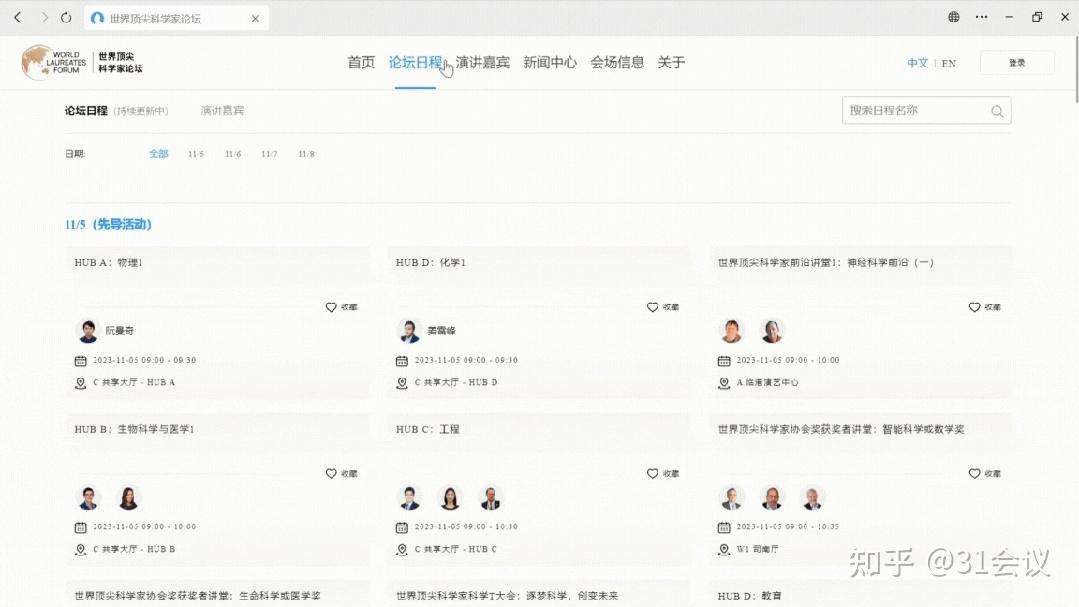The width and height of the screenshot is (1079, 607).
Task: Click location pin beside C 共享大厅 - HUB B
Action: 81,550
